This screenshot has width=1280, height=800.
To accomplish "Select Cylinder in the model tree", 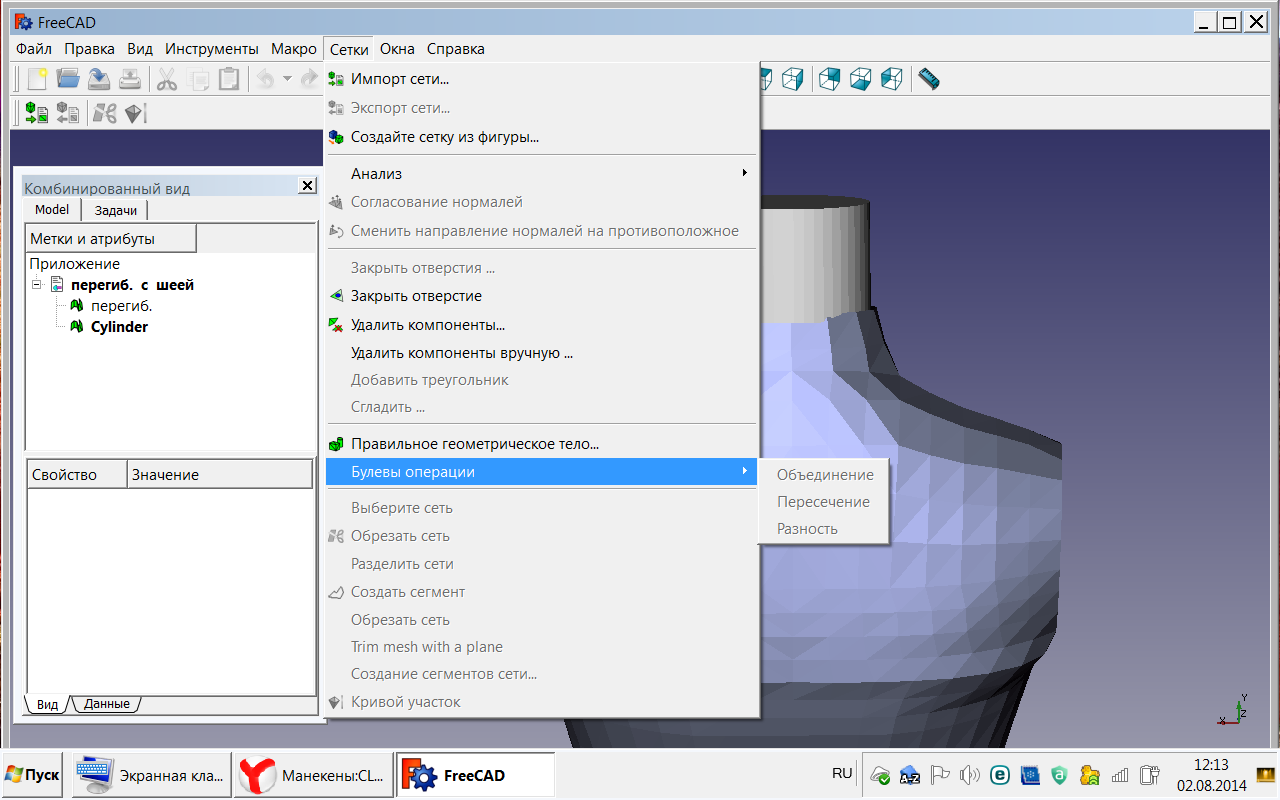I will (119, 327).
